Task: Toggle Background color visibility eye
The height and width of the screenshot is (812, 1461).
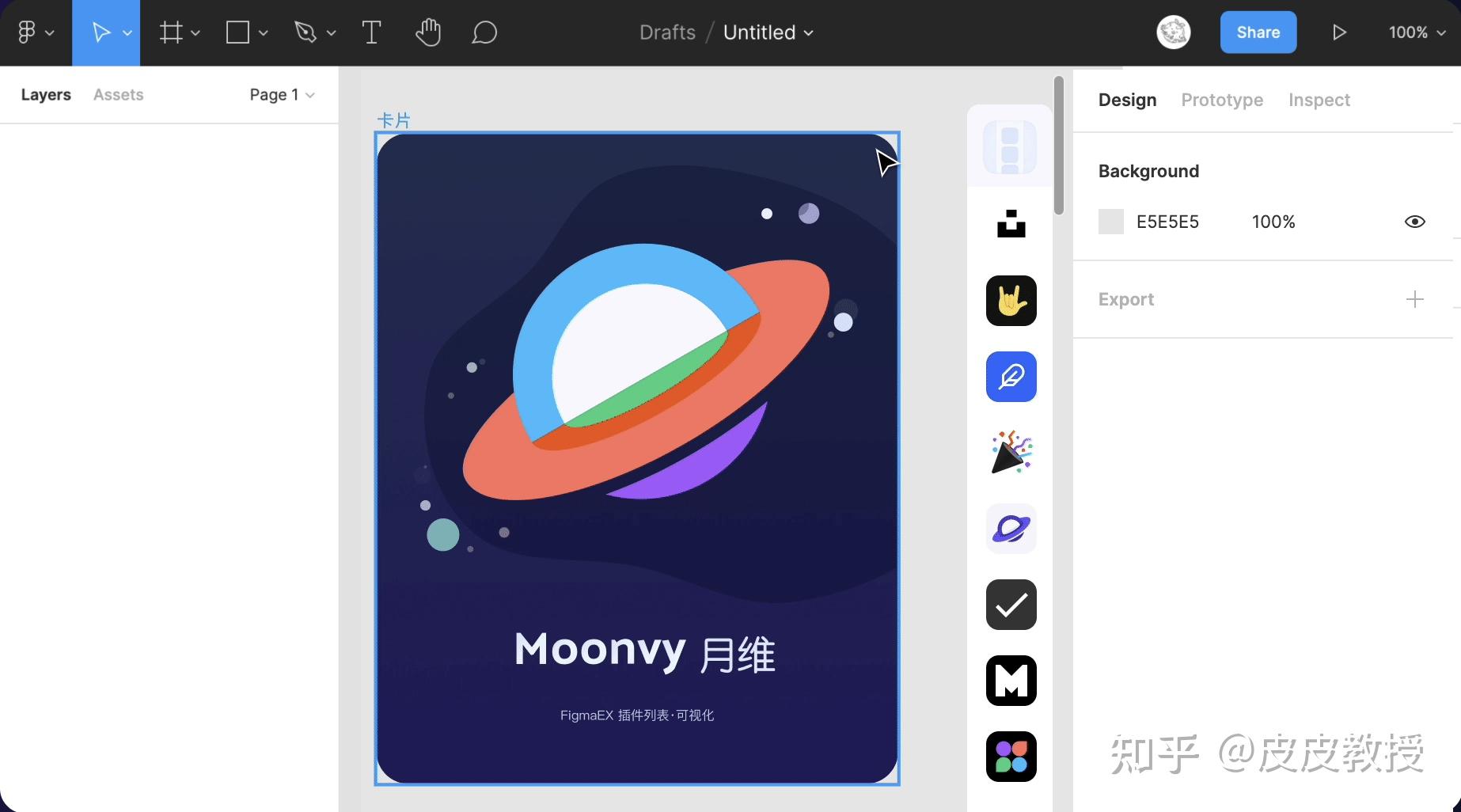Action: pos(1415,222)
